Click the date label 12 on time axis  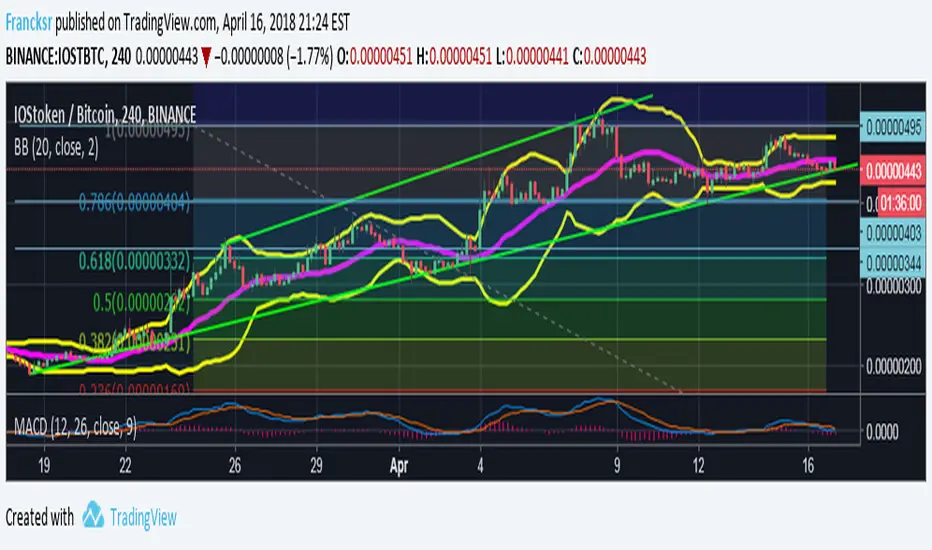tap(698, 466)
